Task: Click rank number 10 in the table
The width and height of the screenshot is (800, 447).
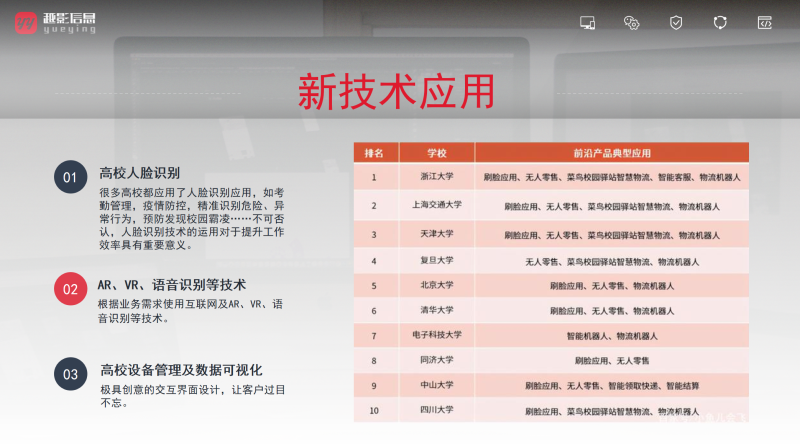Action: click(x=374, y=411)
